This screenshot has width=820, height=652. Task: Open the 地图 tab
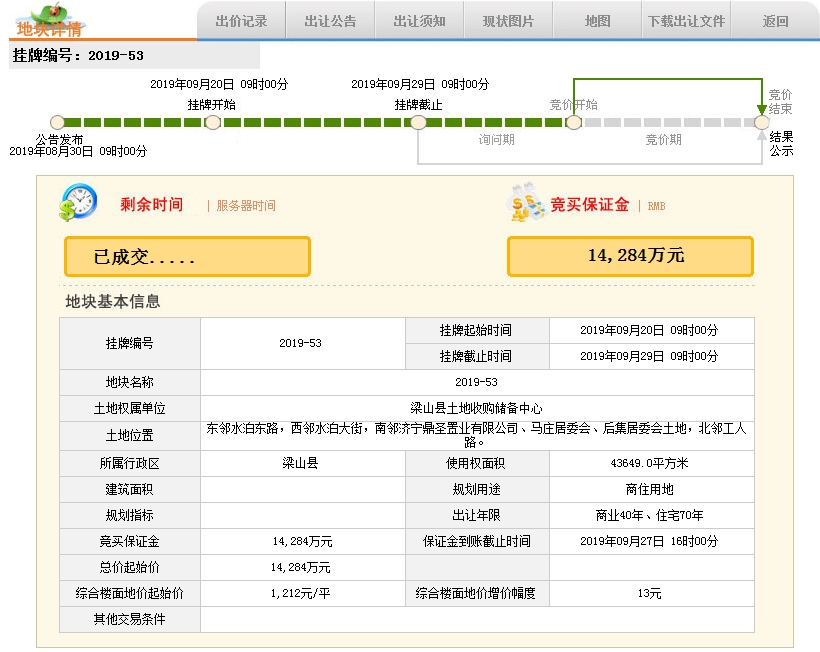597,21
